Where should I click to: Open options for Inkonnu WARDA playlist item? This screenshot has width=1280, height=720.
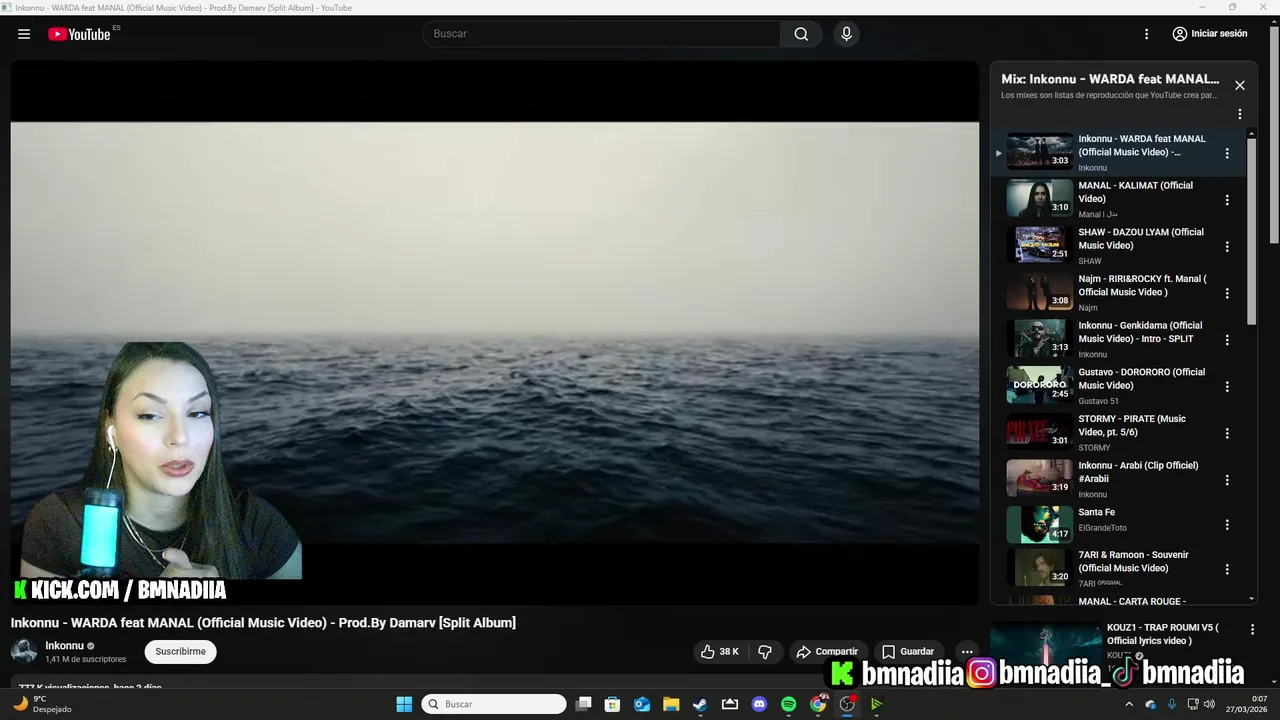click(1227, 153)
